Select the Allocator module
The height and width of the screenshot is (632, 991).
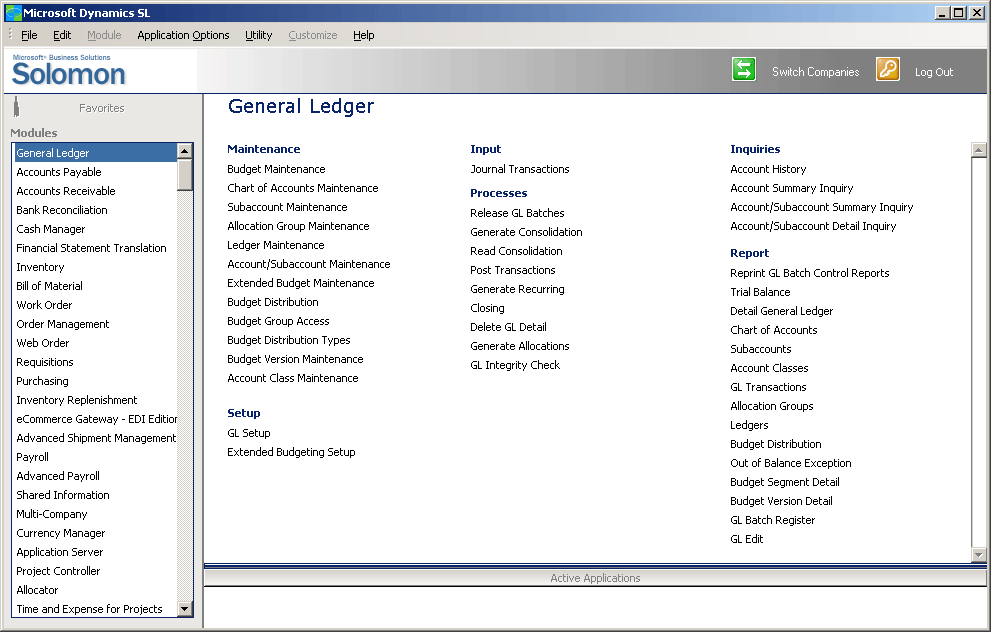[x=37, y=590]
